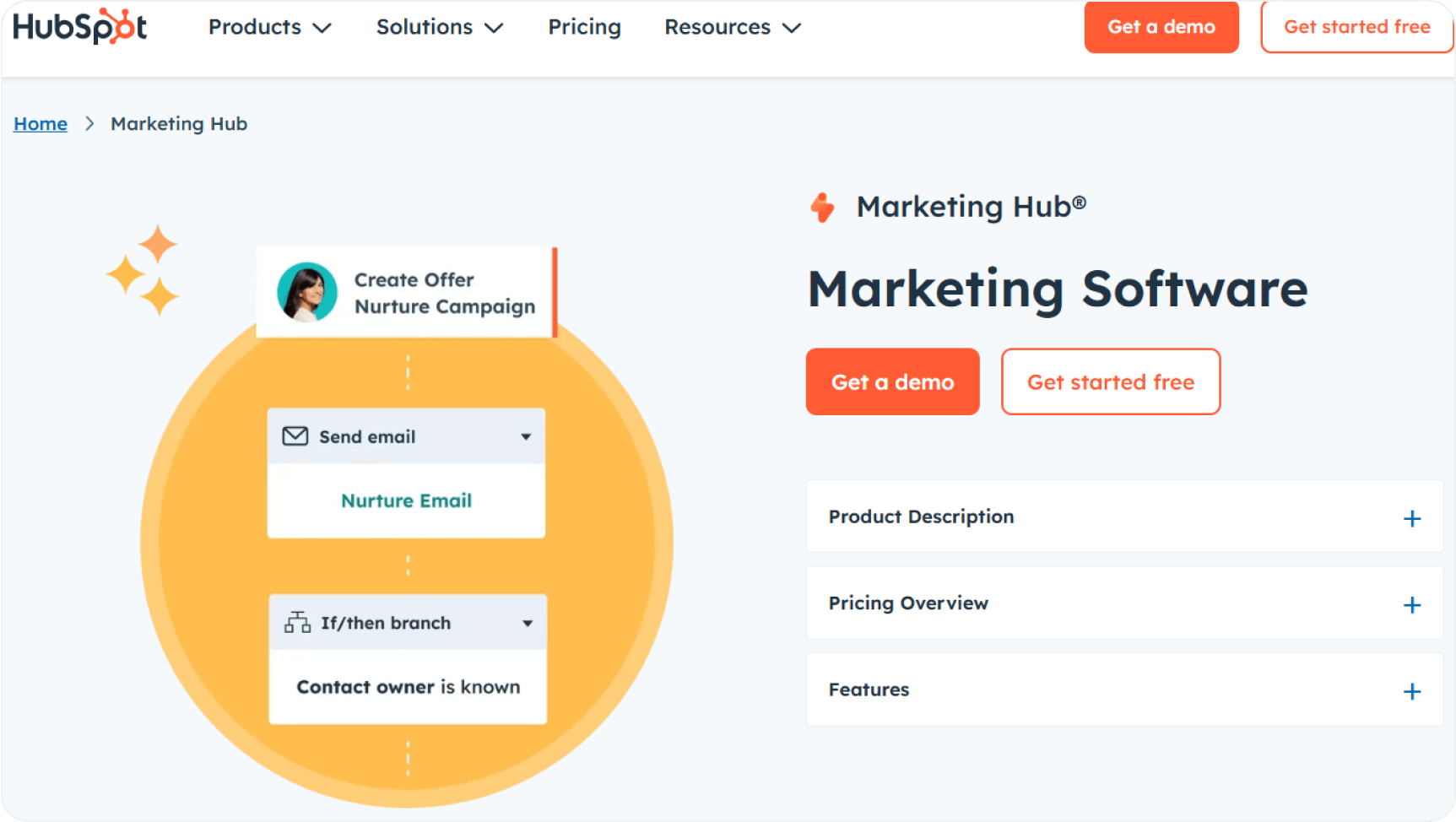Follow the Home breadcrumb link
The width and height of the screenshot is (1456, 822).
coord(41,124)
